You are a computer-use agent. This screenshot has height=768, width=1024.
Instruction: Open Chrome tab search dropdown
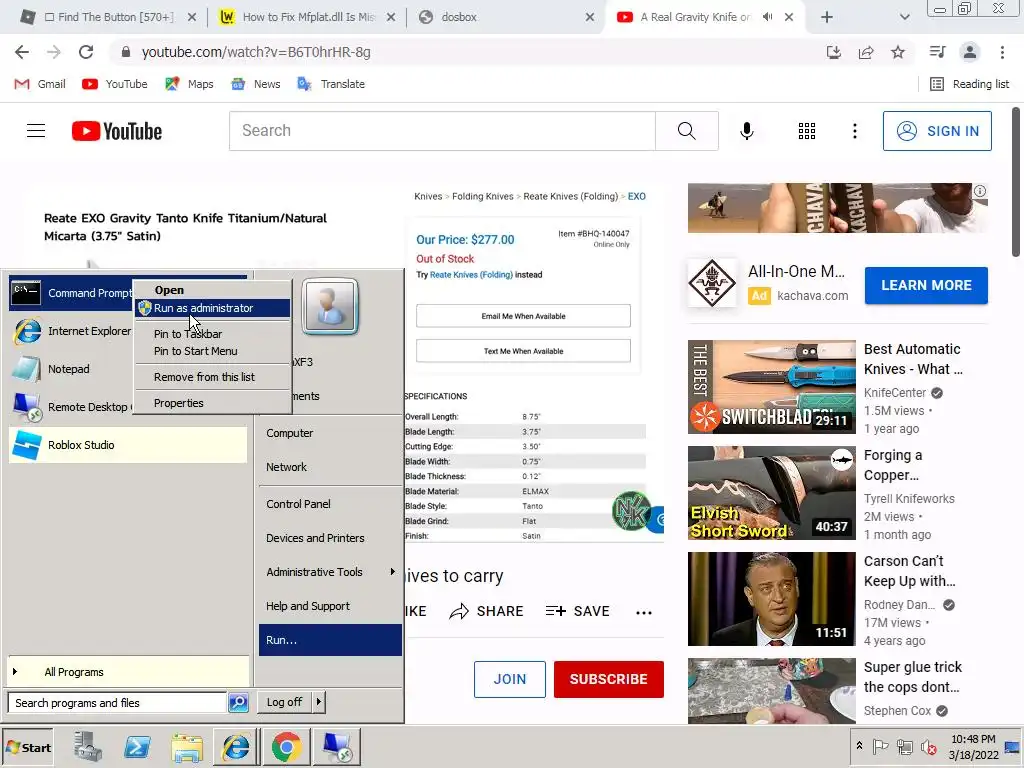(x=904, y=17)
